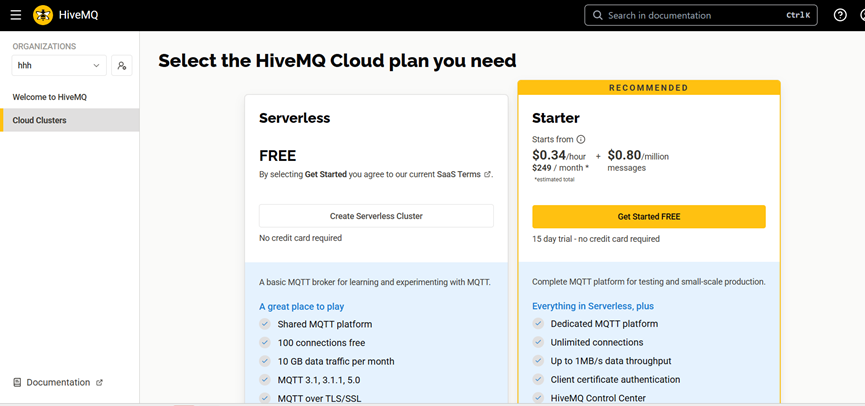Click the checkmark beside Dedicated MQTT platform

[539, 324]
